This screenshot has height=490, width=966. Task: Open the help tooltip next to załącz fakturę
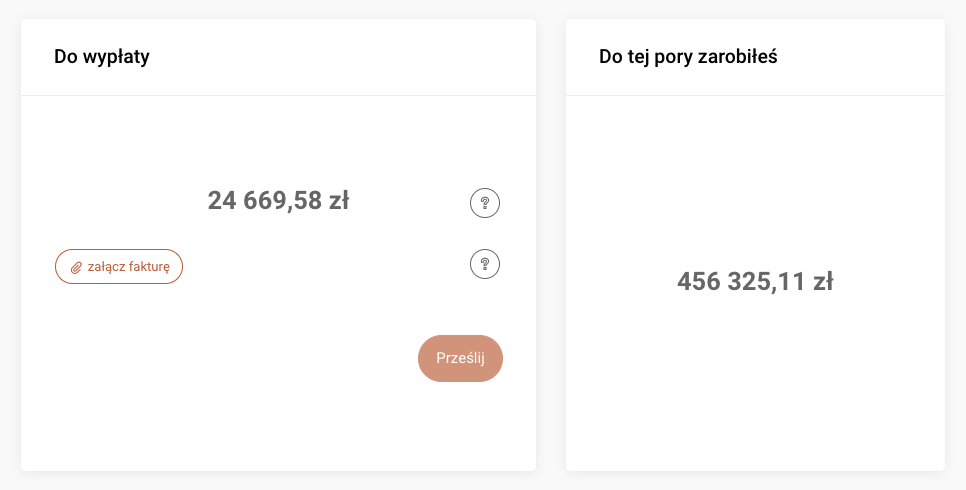click(x=485, y=265)
